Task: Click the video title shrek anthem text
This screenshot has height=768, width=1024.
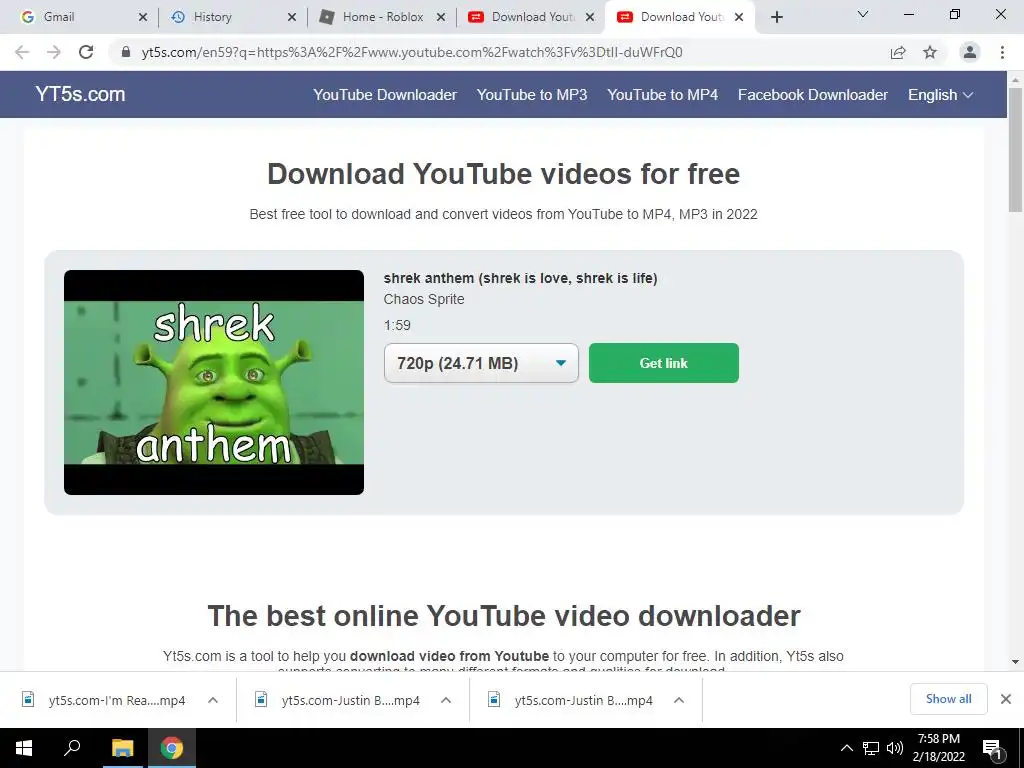Action: coord(520,278)
